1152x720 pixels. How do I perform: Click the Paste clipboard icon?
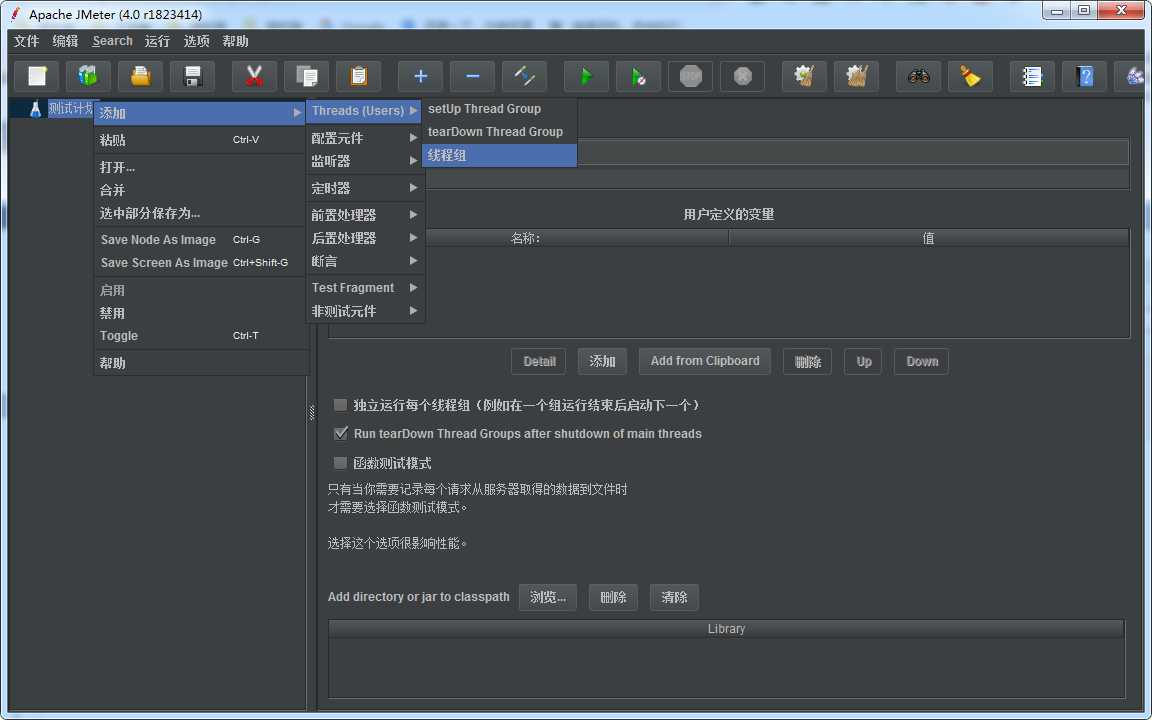pos(359,76)
